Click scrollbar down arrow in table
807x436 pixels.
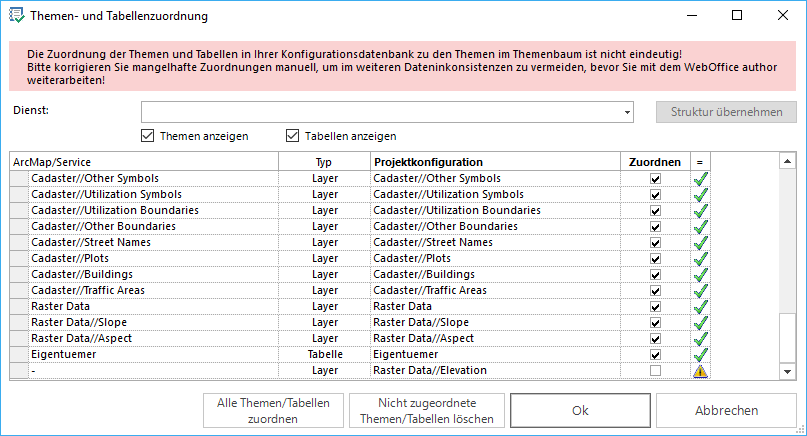[787, 372]
